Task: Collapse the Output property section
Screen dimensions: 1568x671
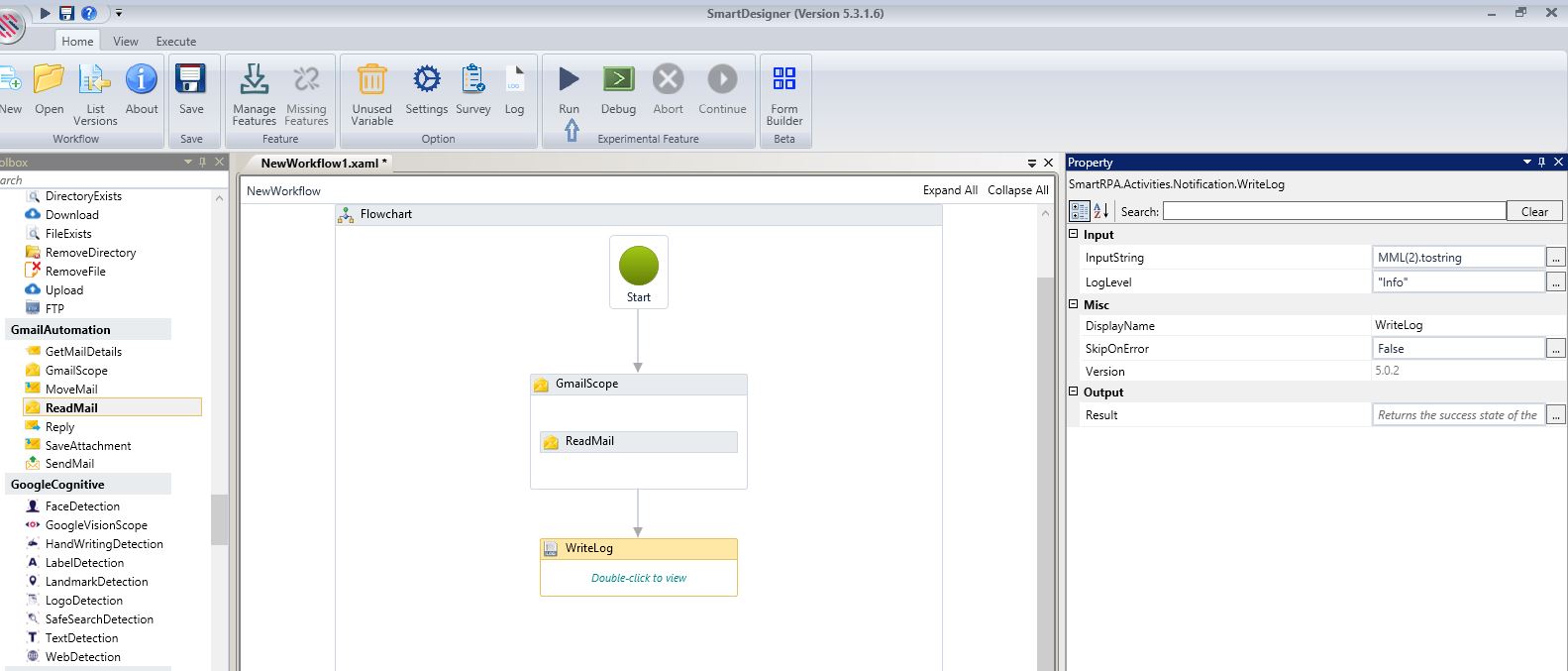Action: pos(1074,392)
